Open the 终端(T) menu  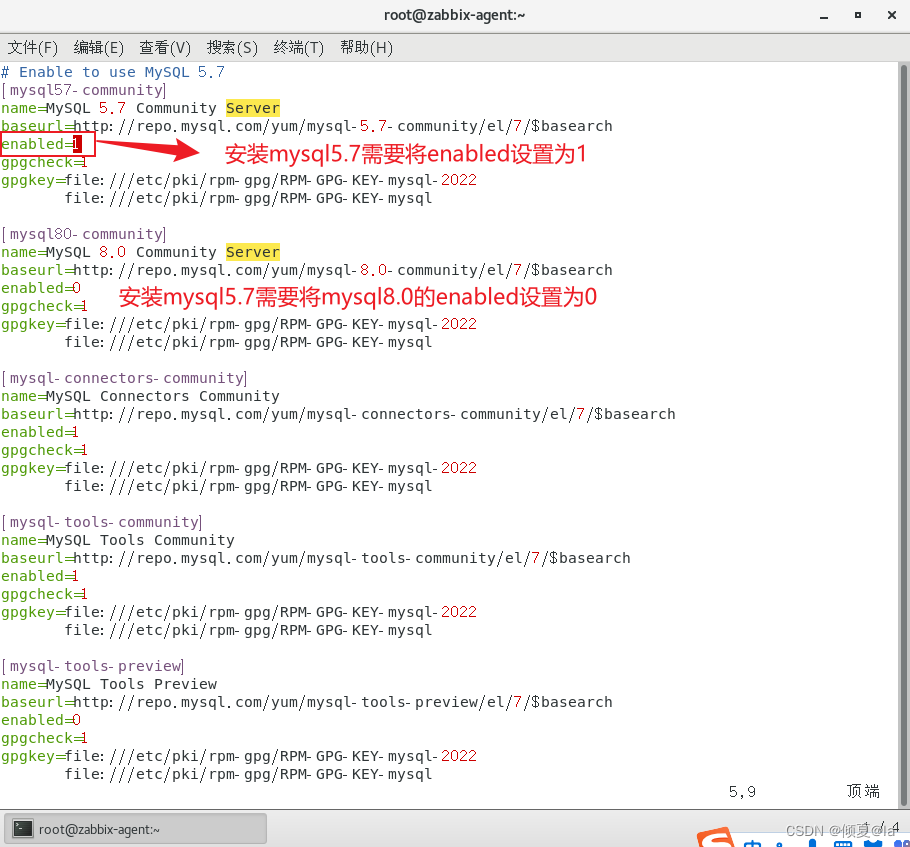298,48
